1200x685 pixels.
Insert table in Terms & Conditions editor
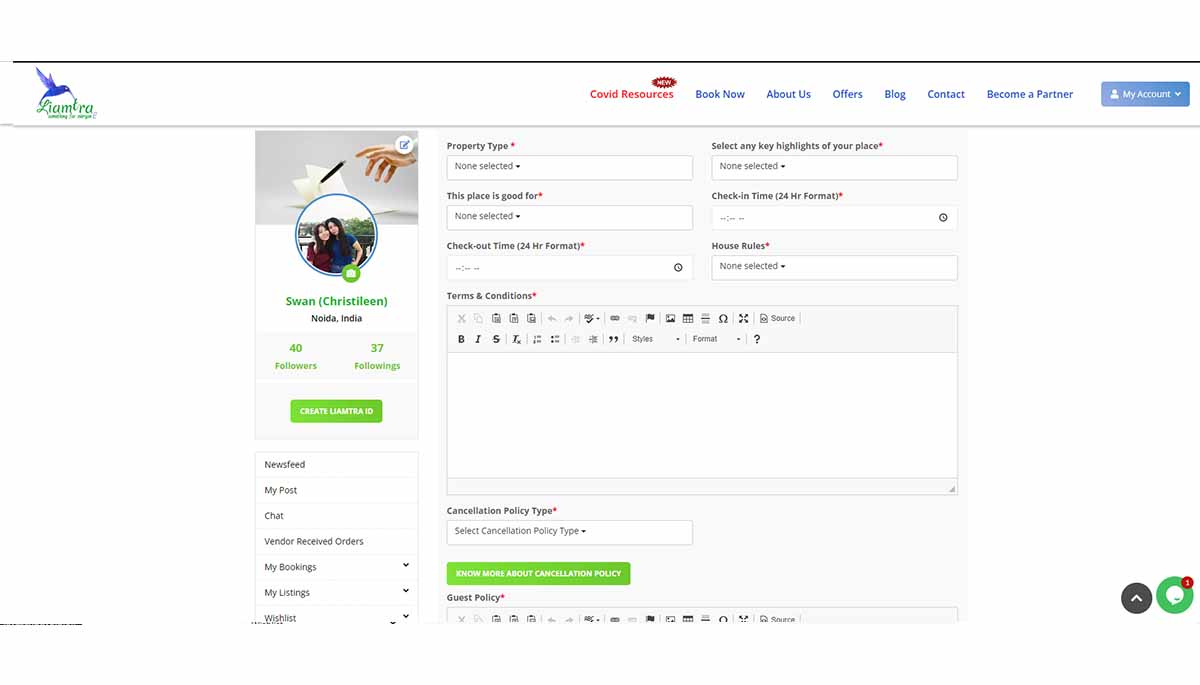pyautogui.click(x=688, y=318)
